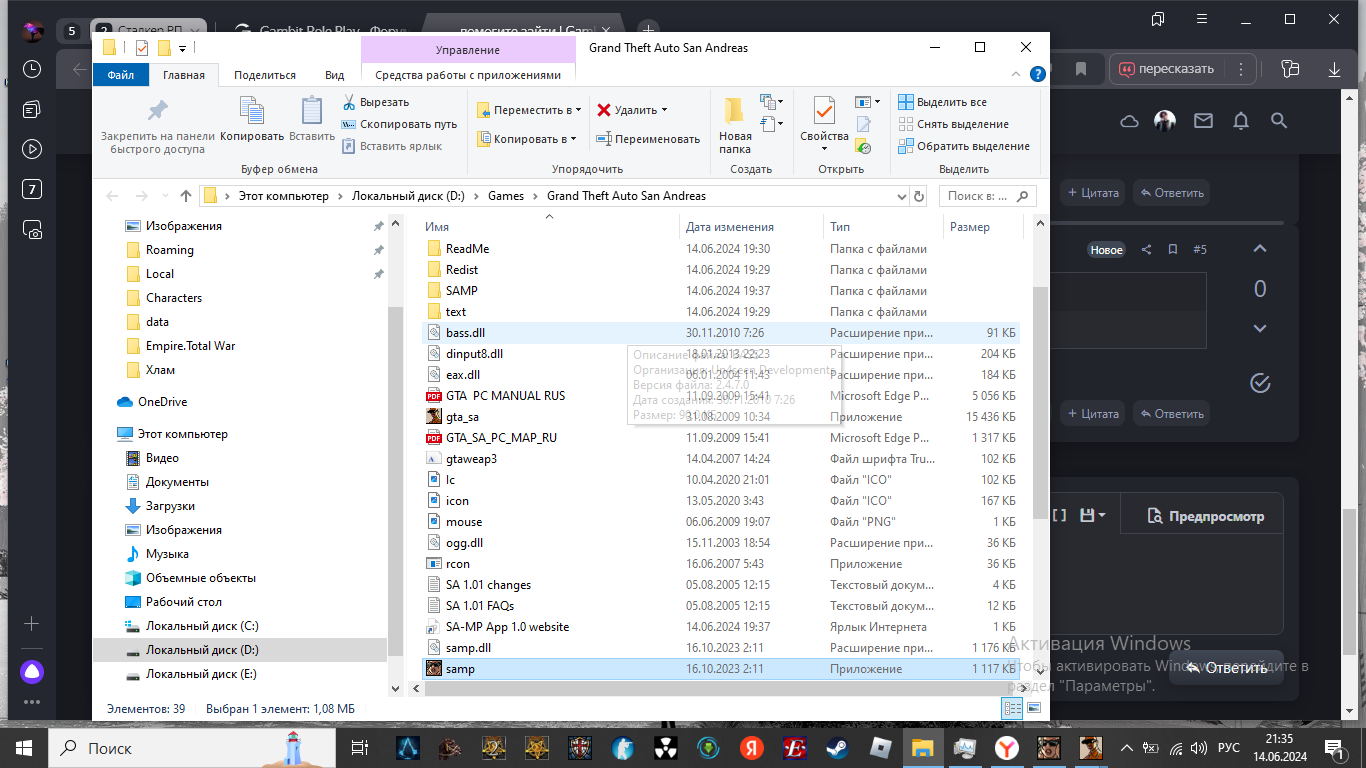Click the Delete (Удалить) red X
Image resolution: width=1366 pixels, height=768 pixels.
628,110
